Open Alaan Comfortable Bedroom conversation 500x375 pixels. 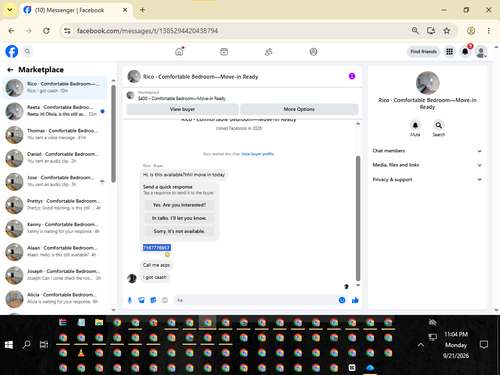(55, 251)
